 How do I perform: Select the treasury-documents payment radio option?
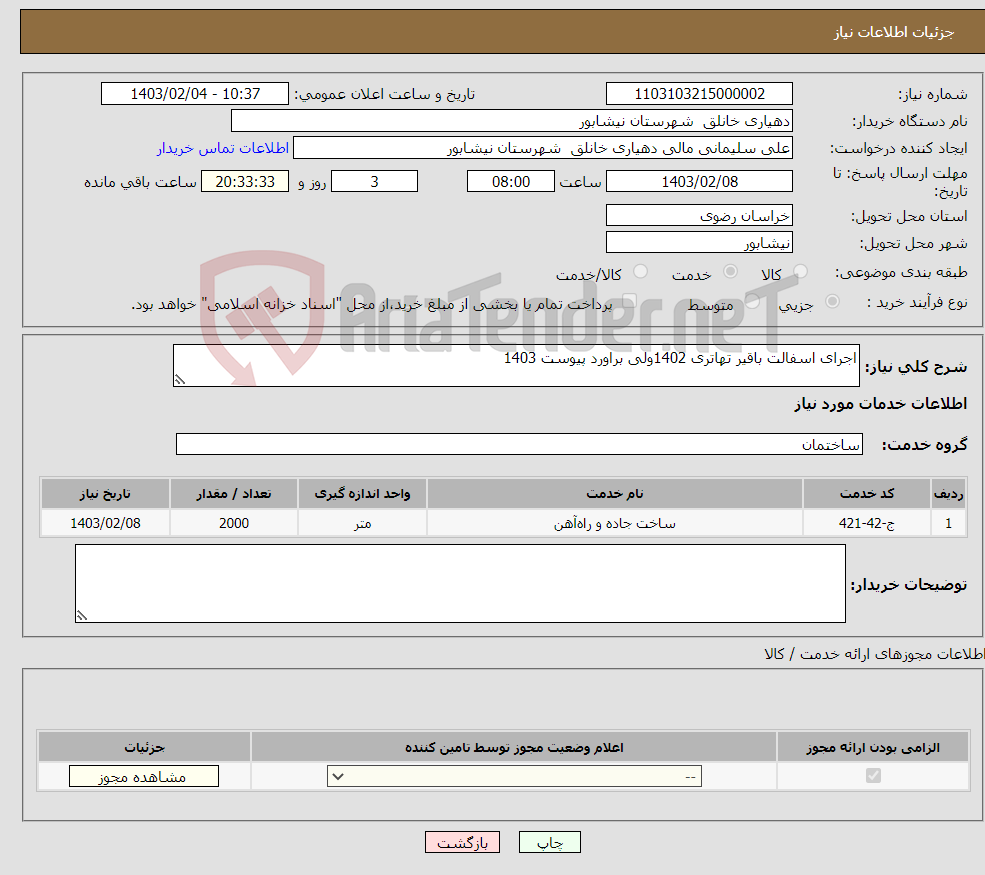point(630,302)
